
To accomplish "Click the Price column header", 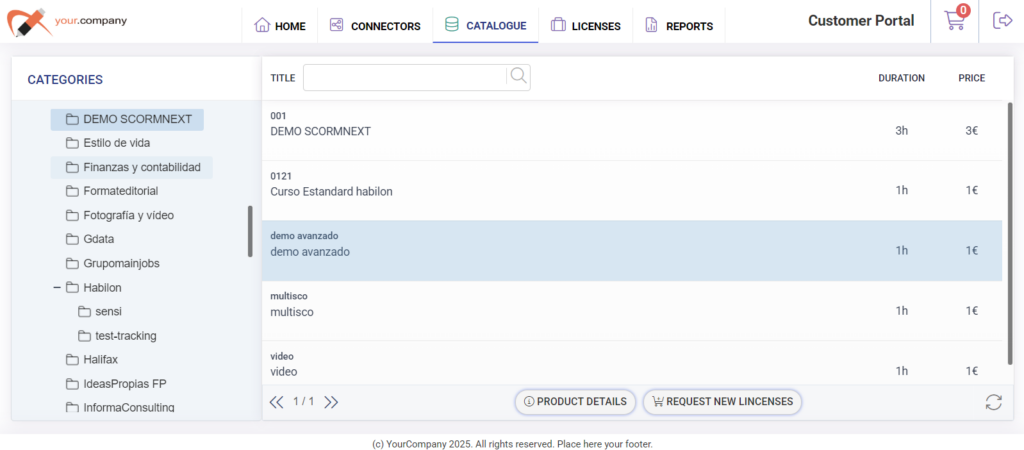I will coord(972,78).
